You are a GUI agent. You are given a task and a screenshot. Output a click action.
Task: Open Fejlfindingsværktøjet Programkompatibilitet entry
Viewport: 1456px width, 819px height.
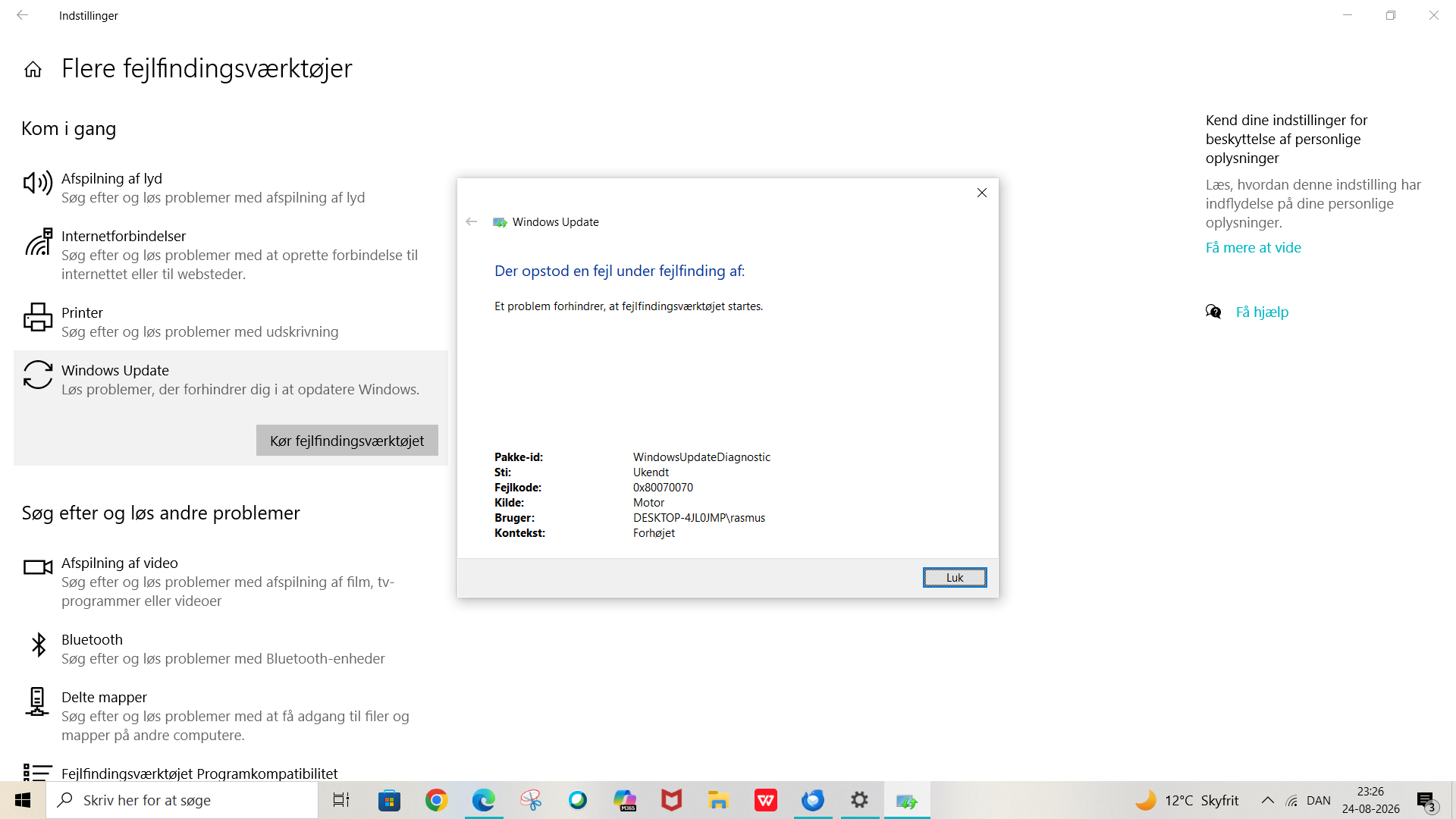199,773
